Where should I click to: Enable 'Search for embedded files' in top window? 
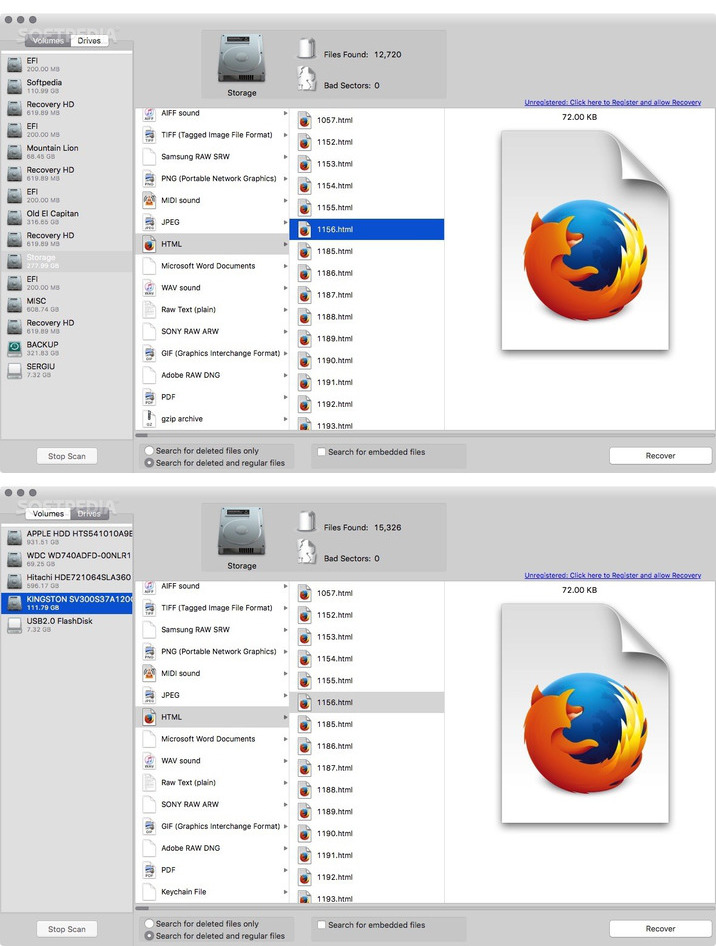coord(322,451)
